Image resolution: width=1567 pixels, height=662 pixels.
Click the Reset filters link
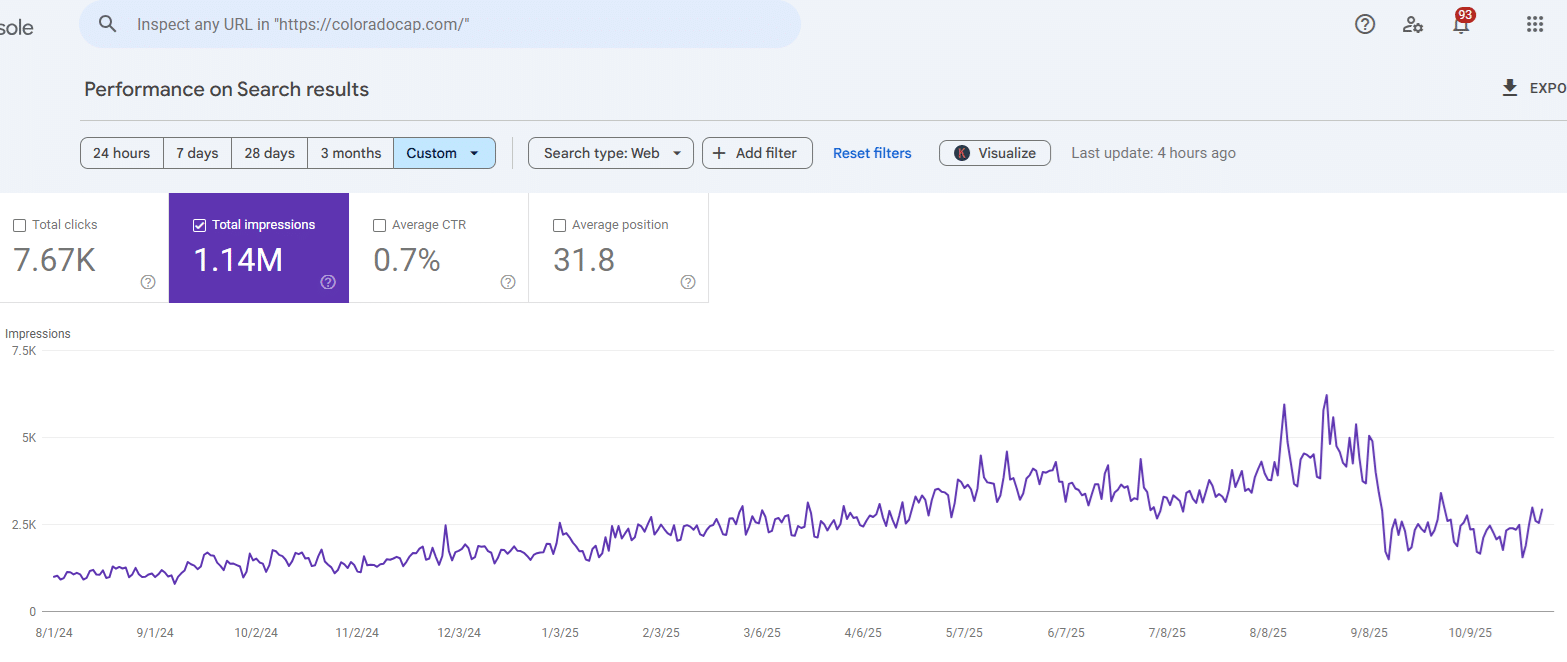click(x=872, y=153)
